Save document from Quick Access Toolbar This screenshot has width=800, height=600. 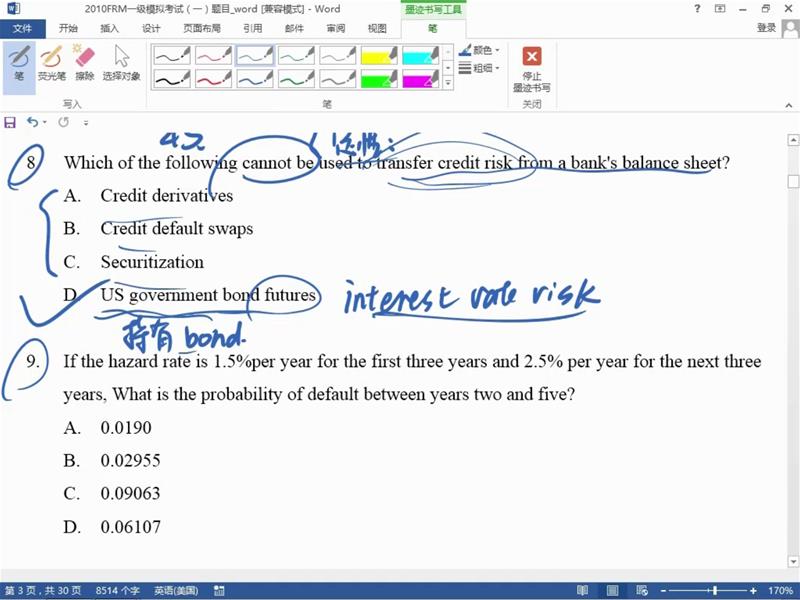[x=10, y=122]
